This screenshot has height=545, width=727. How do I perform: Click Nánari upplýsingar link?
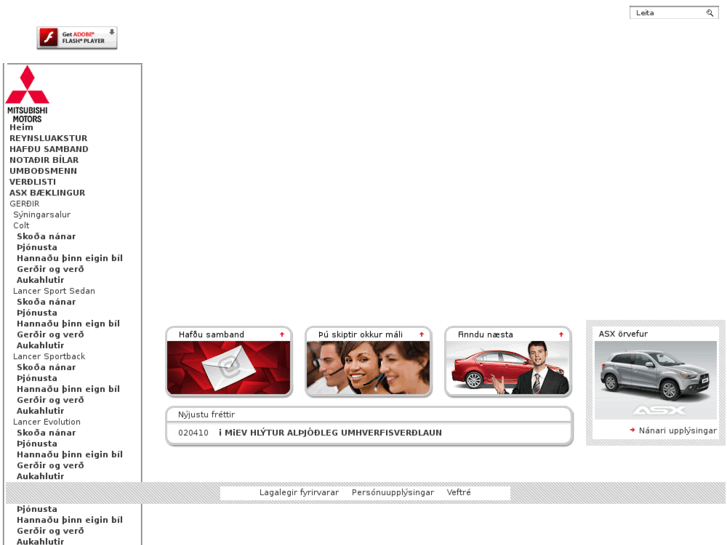(677, 430)
